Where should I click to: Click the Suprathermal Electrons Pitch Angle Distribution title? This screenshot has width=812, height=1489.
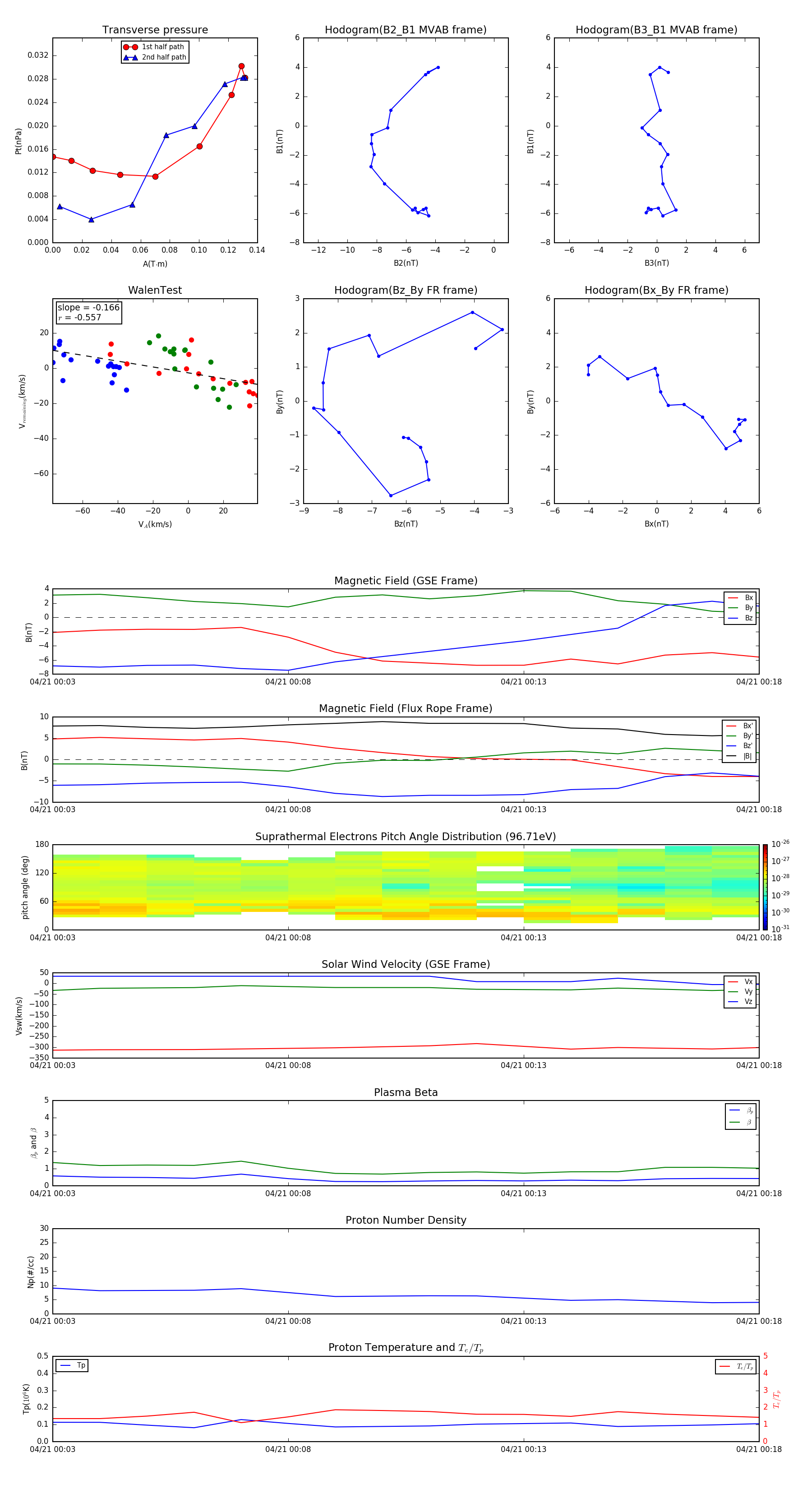point(406,837)
